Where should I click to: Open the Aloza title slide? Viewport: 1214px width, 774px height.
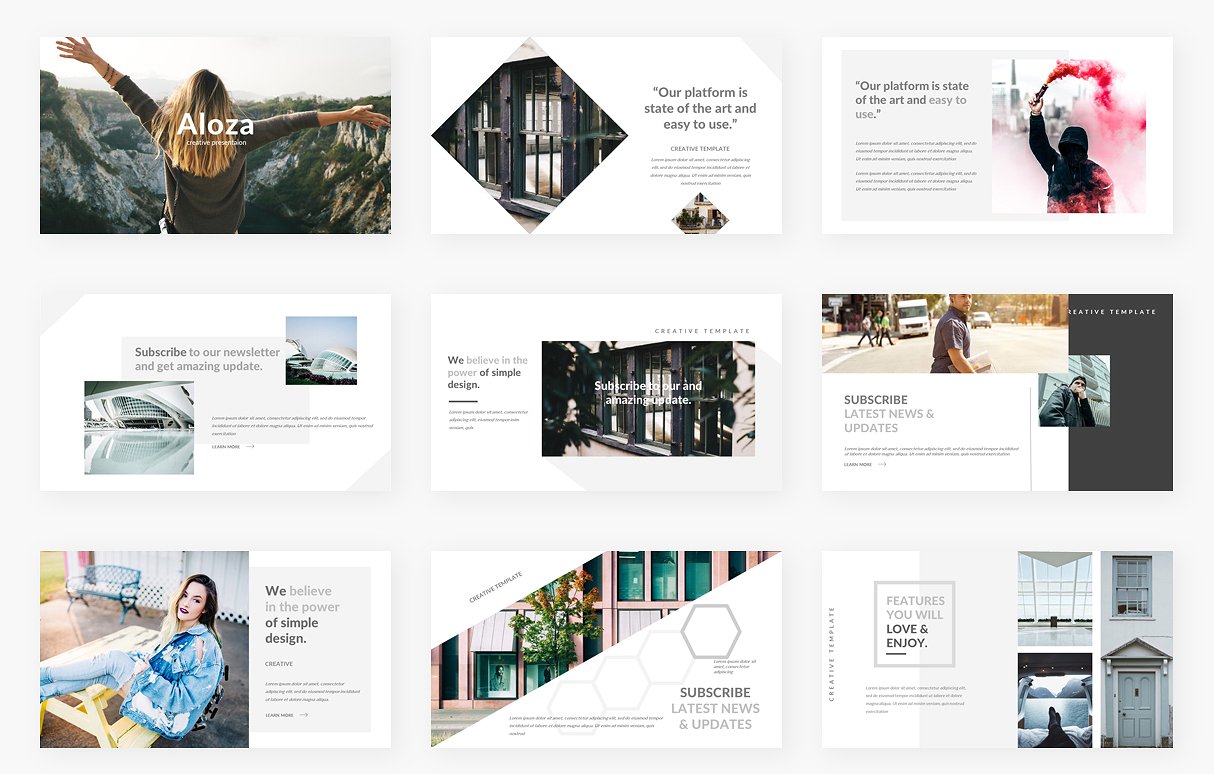point(215,135)
